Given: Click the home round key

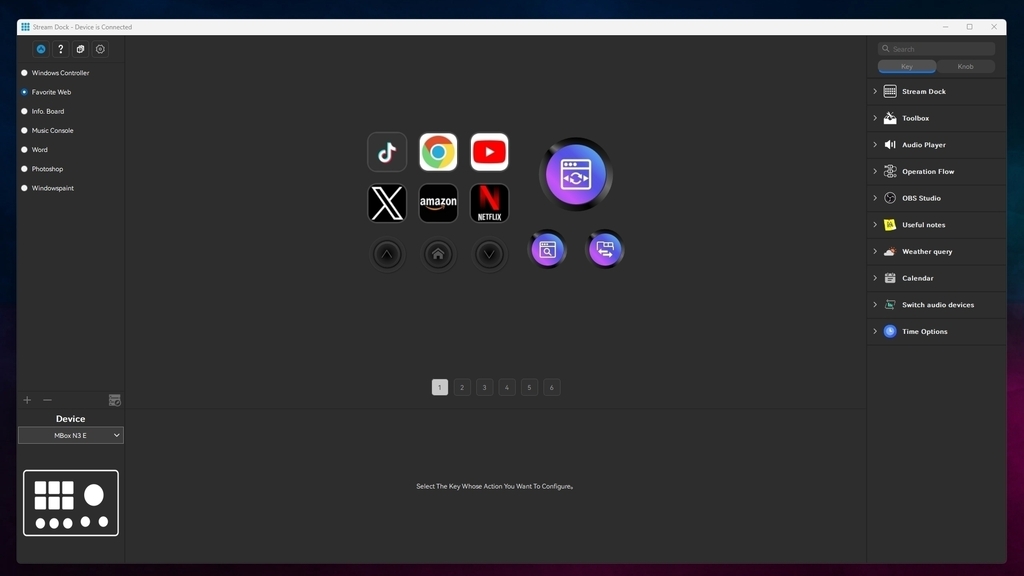Looking at the screenshot, I should click(438, 254).
